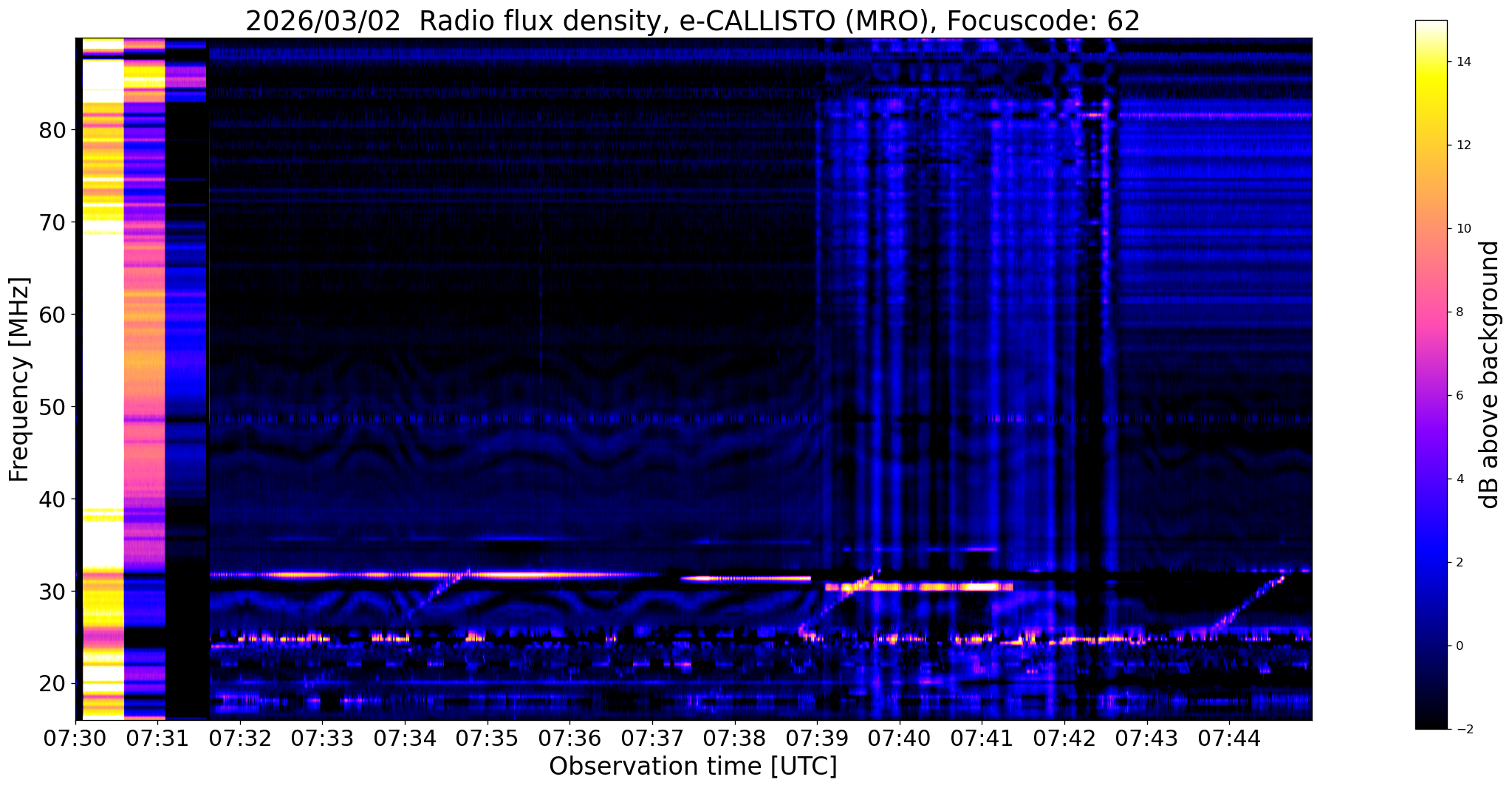Click the 40 MHz frequency tick label
Screen dimensions: 1512x788
tap(52, 499)
